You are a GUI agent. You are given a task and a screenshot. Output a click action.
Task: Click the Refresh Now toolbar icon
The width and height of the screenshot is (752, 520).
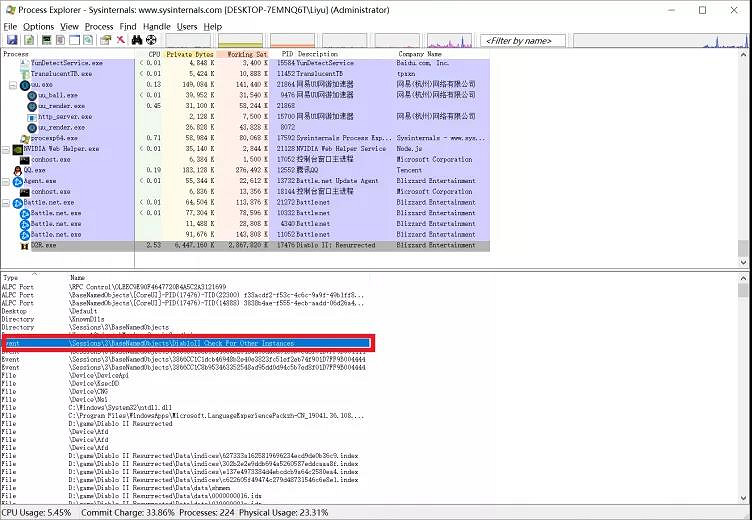coord(28,40)
